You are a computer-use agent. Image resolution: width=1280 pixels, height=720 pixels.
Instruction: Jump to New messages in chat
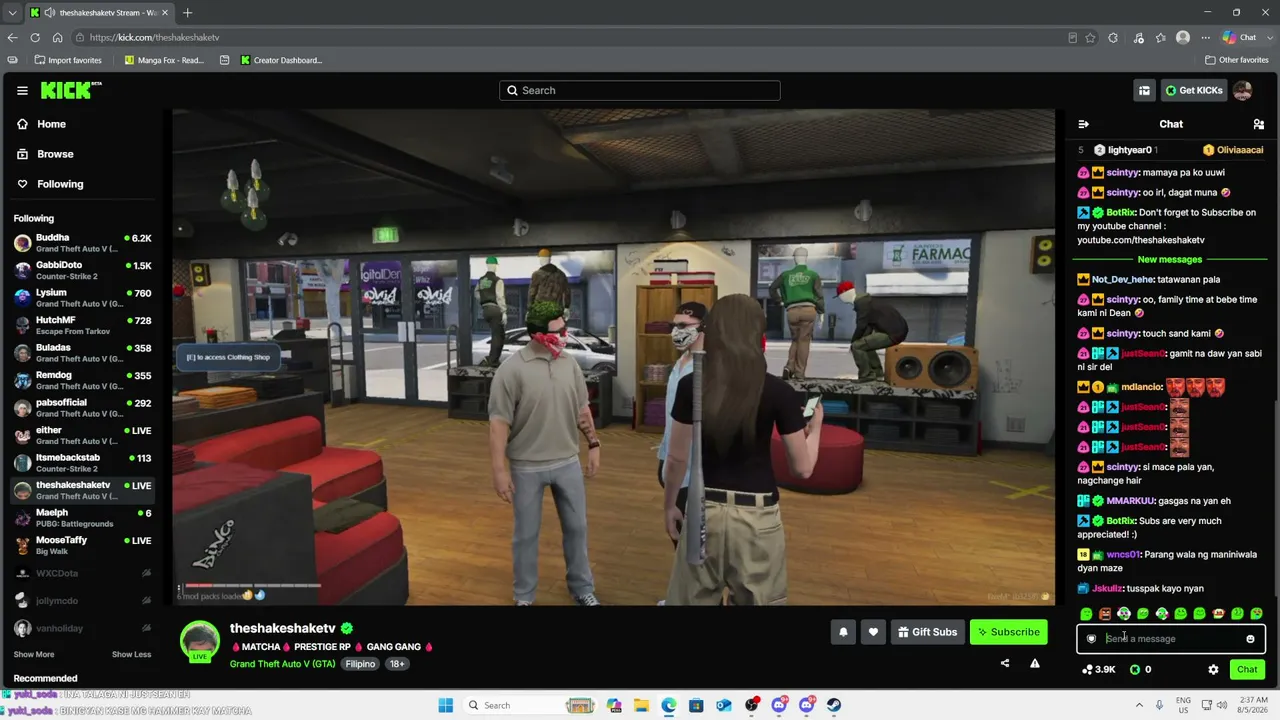[1170, 260]
